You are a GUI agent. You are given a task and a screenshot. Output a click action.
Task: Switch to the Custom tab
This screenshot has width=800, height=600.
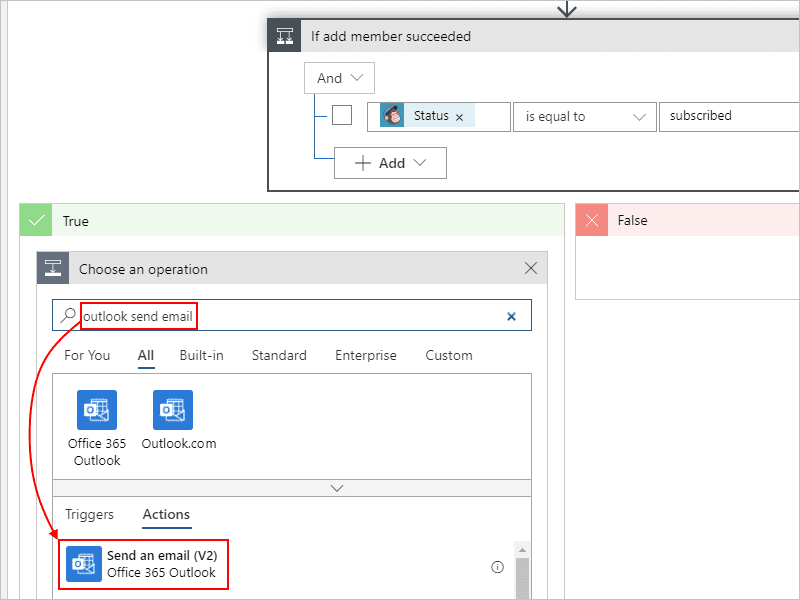(449, 355)
